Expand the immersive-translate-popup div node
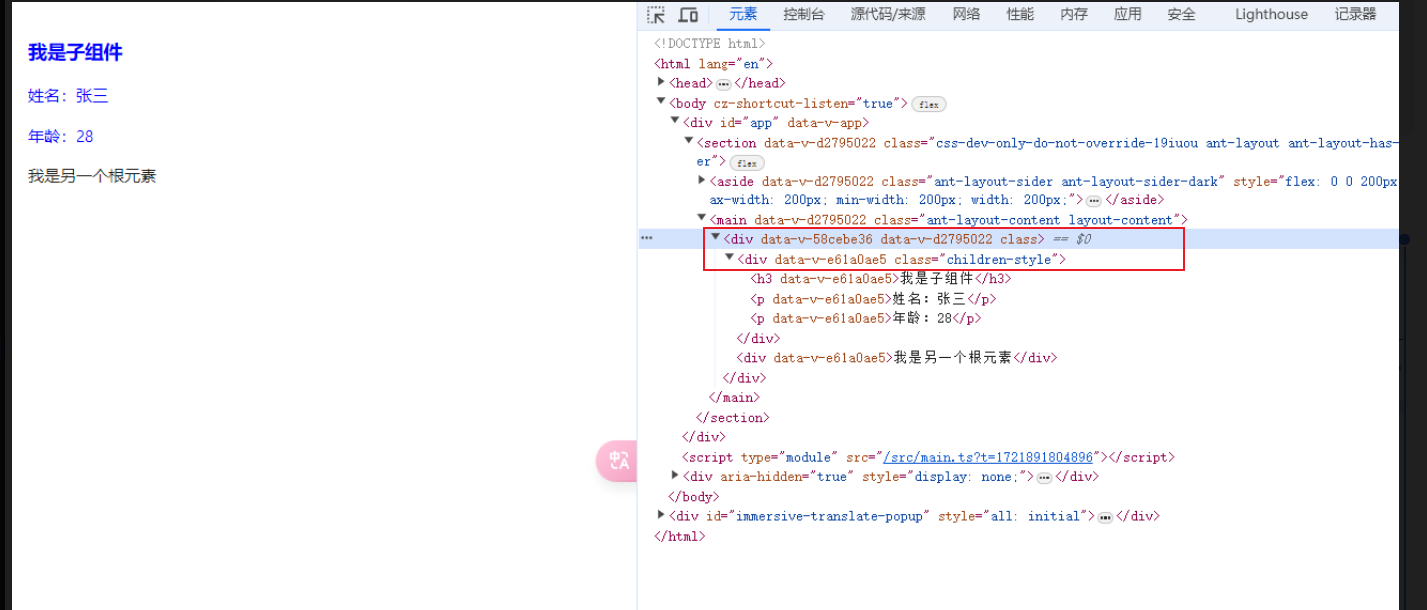Image resolution: width=1427 pixels, height=610 pixels. tap(661, 515)
